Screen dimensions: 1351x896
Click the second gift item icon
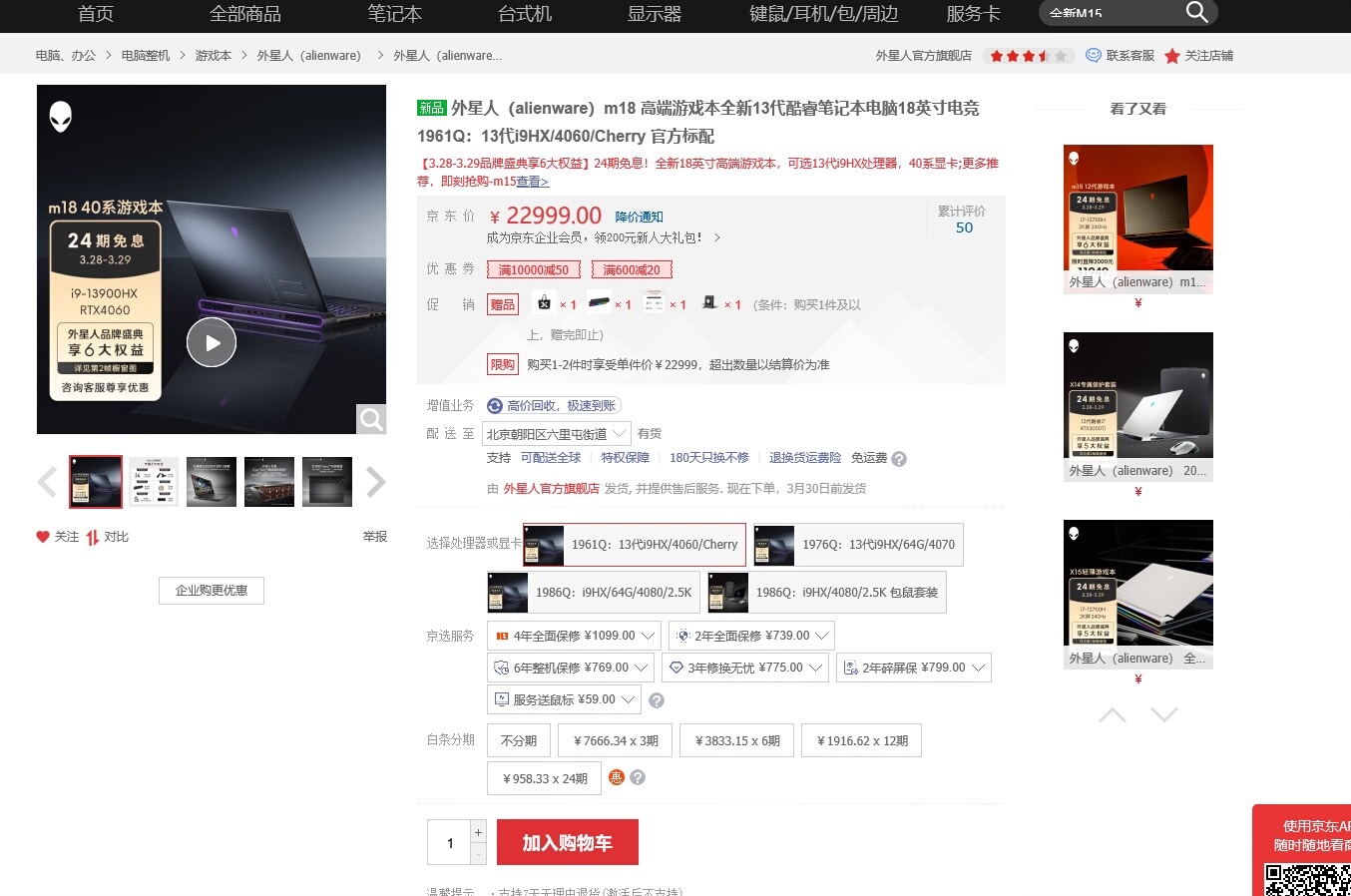(x=599, y=301)
